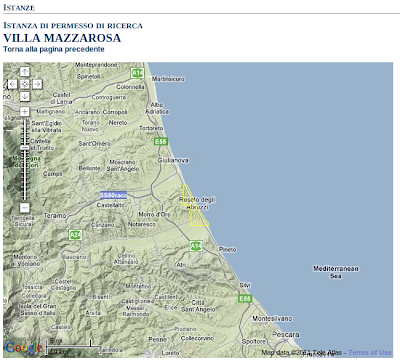The width and height of the screenshot is (400, 361).
Task: Open 'Torna alla pagina precedente' link
Action: (x=54, y=49)
